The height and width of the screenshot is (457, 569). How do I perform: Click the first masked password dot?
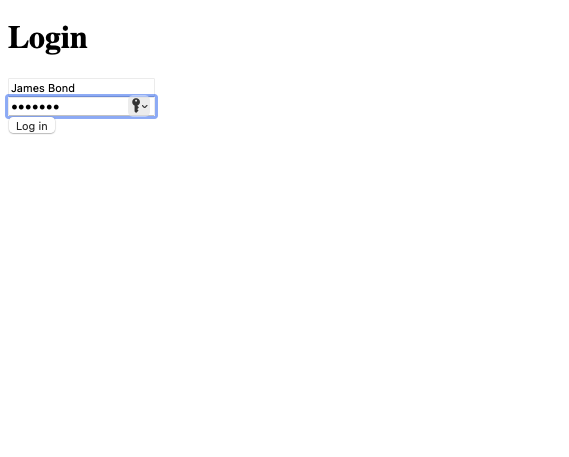click(15, 107)
